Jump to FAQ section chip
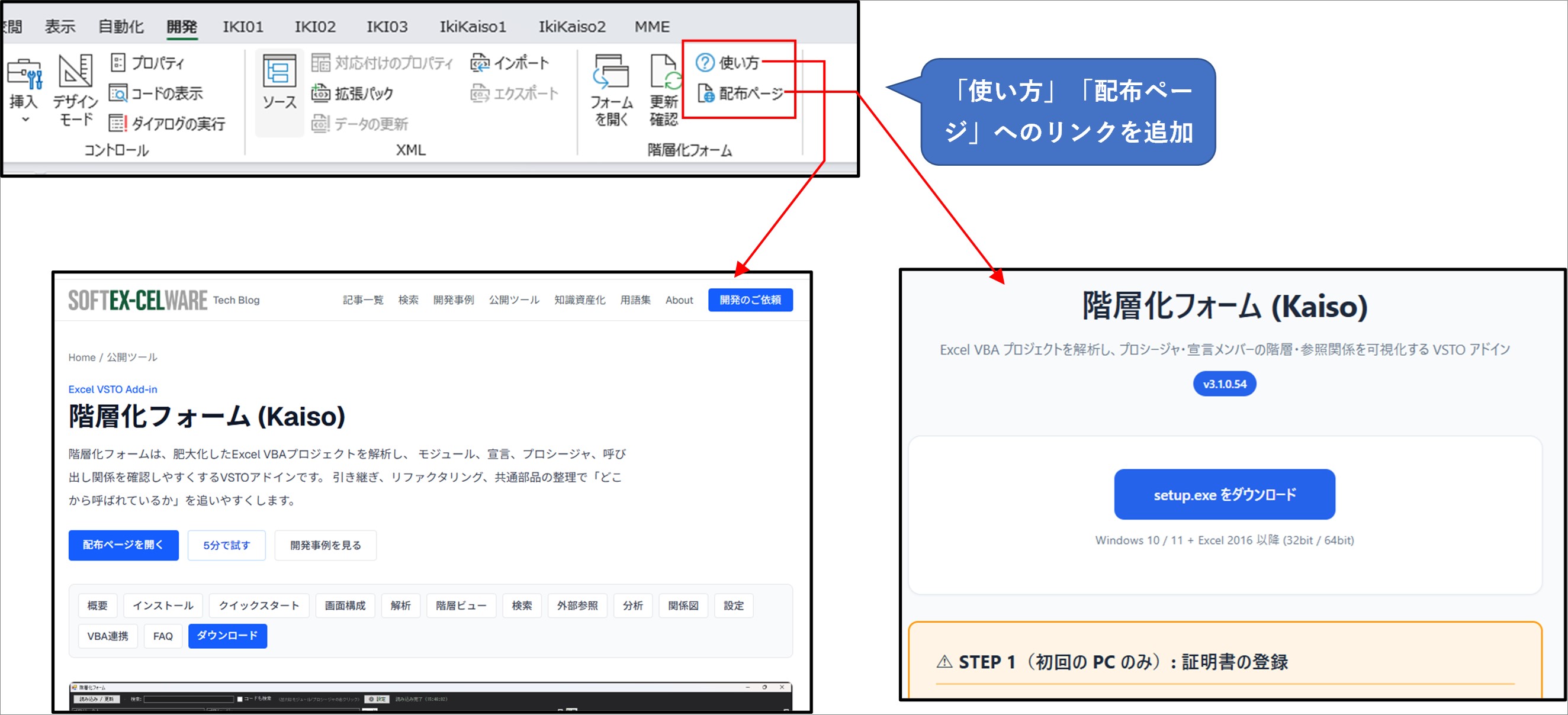Screen dimensions: 1568x715 163,636
